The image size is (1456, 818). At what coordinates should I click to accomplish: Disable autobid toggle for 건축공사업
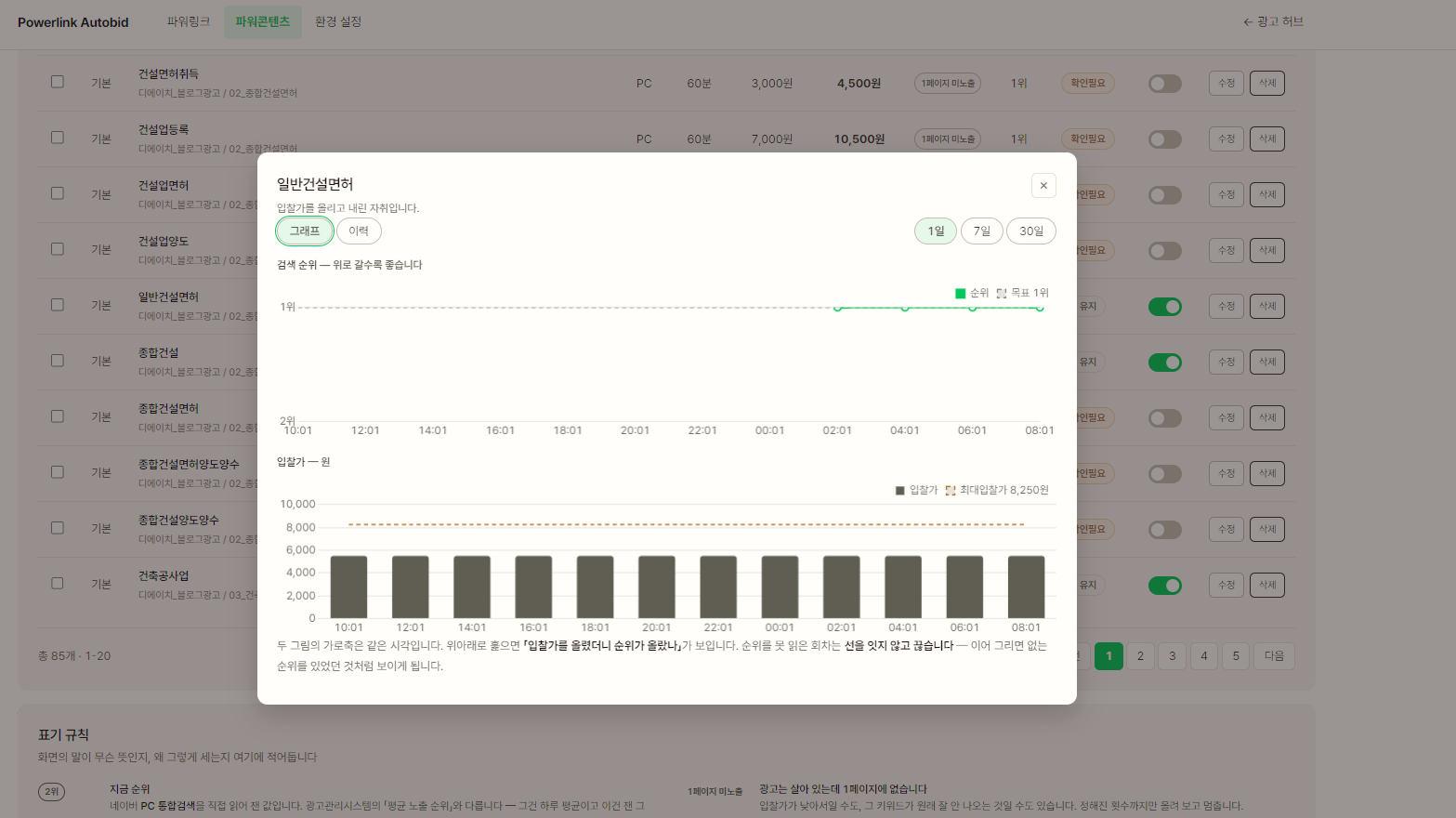tap(1165, 586)
